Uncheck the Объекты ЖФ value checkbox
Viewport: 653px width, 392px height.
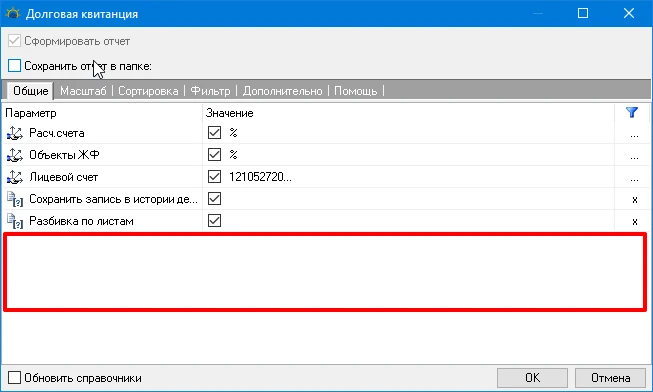214,155
